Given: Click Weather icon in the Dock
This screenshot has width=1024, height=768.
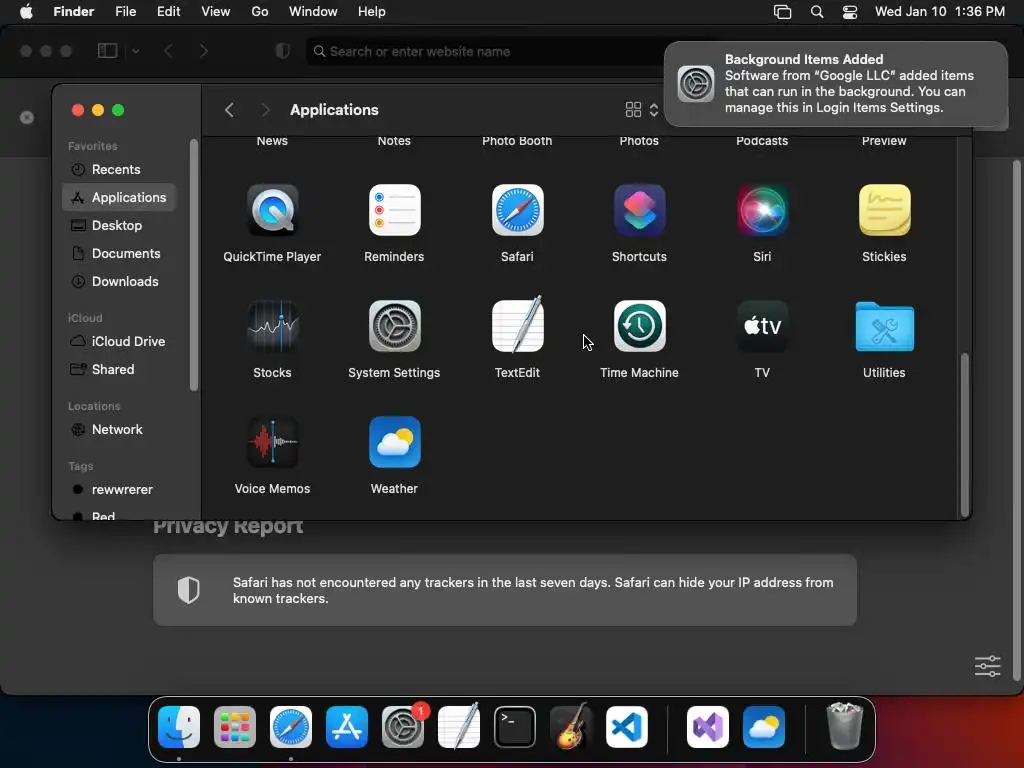Looking at the screenshot, I should [764, 727].
